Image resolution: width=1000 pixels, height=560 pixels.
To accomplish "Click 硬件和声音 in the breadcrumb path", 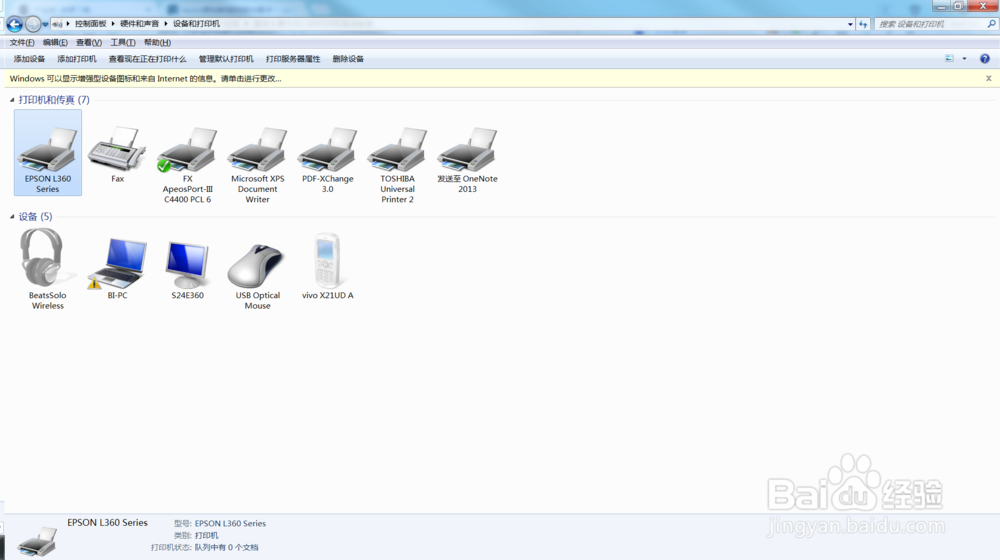I will (139, 24).
